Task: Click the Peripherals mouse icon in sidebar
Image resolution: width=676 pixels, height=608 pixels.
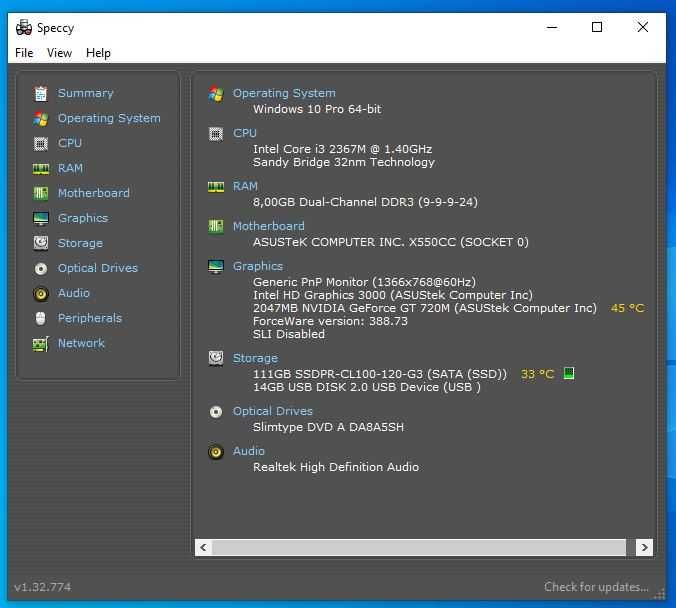Action: (x=41, y=319)
